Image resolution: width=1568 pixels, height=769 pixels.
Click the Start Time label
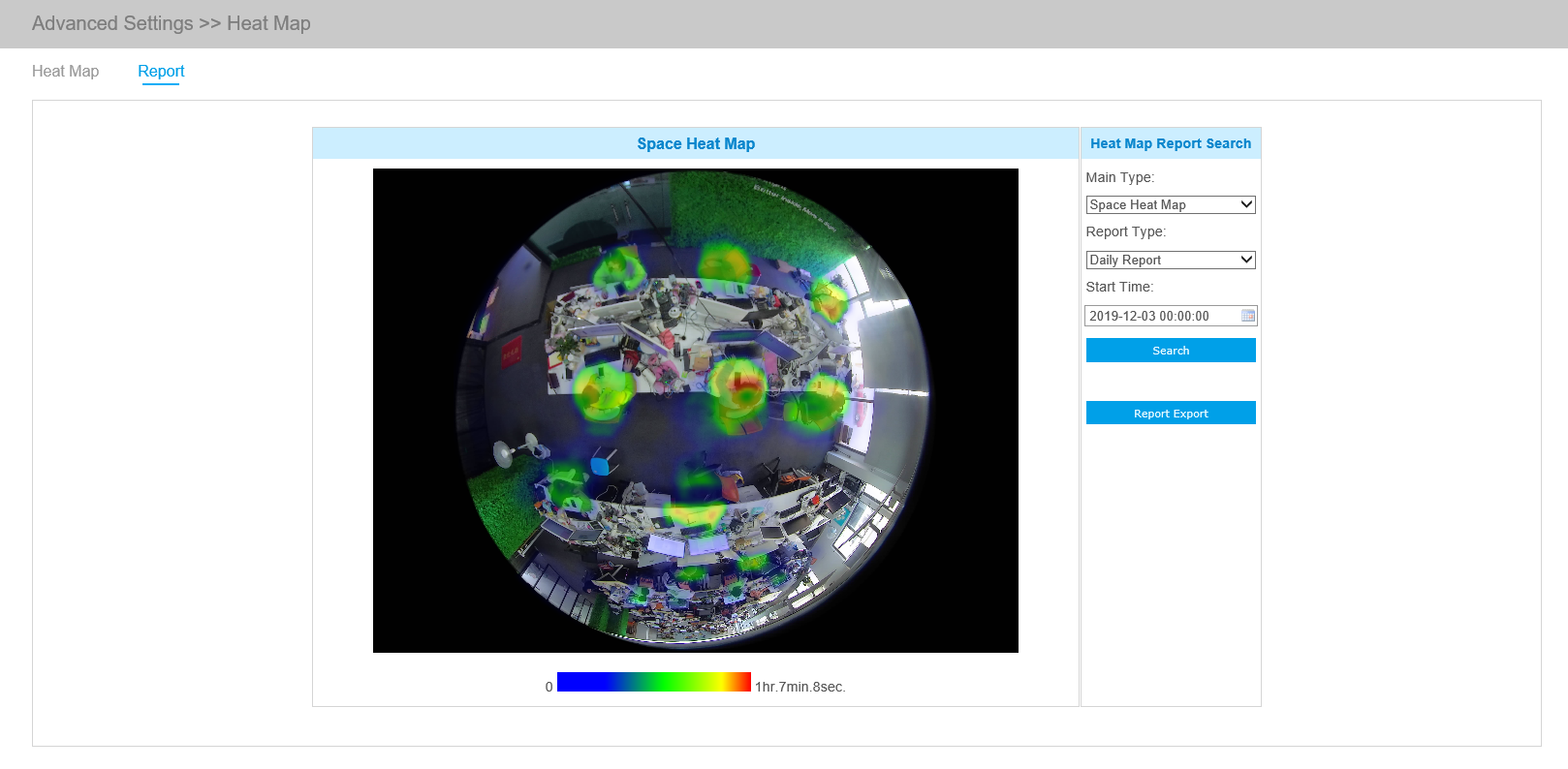(x=1119, y=287)
